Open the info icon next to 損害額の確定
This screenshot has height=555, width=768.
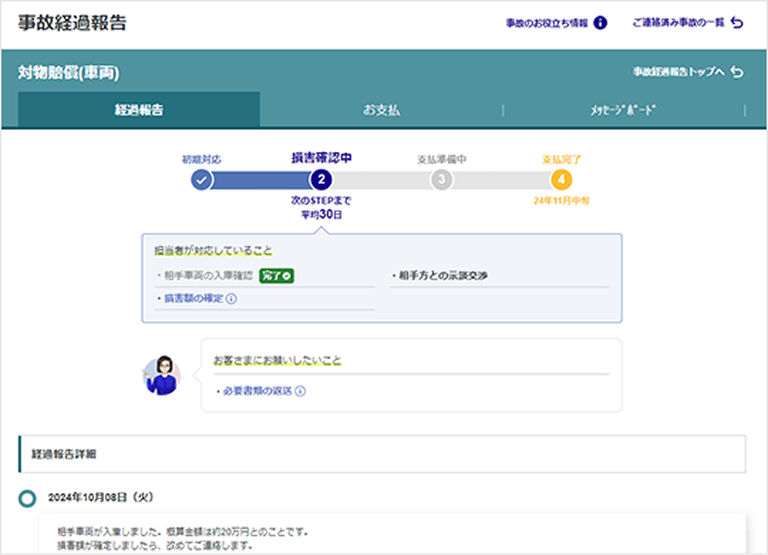coord(231,298)
